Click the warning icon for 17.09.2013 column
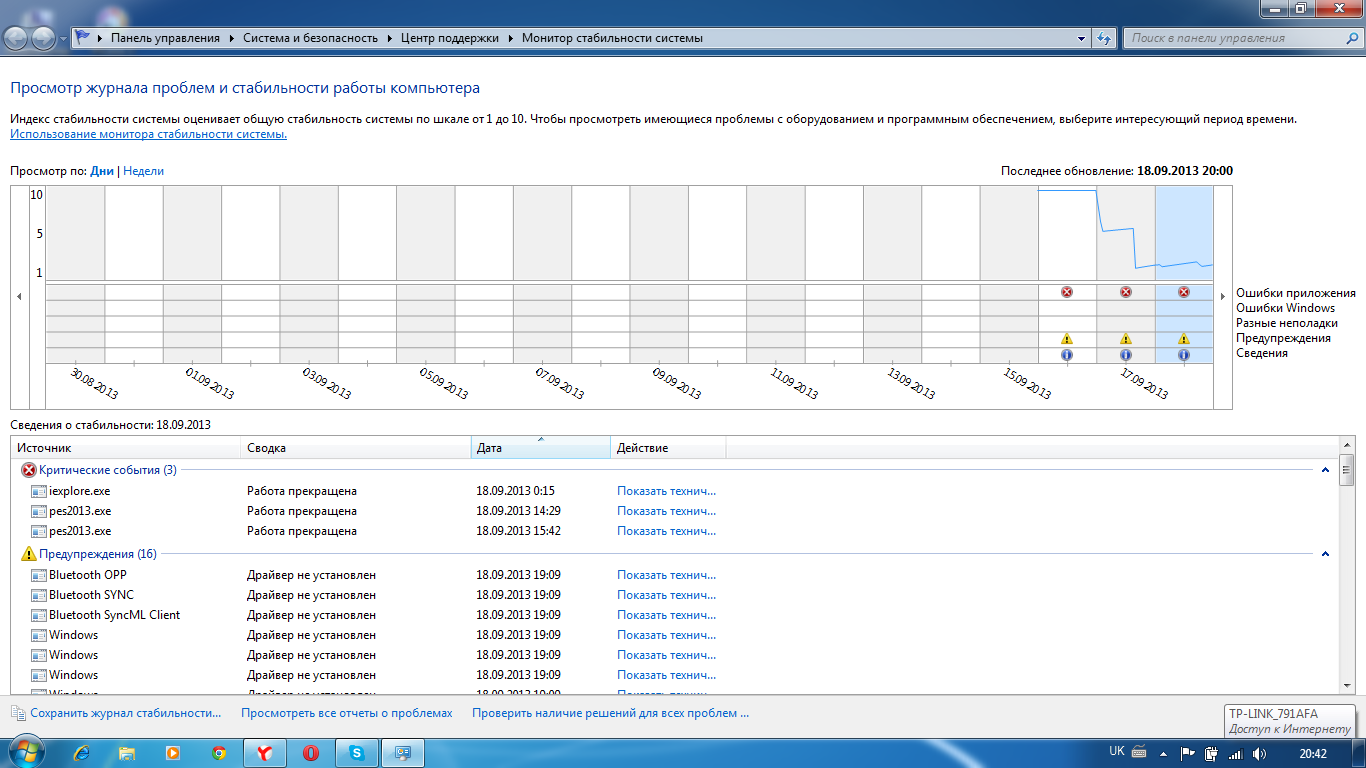This screenshot has height=768, width=1366. coord(1126,339)
